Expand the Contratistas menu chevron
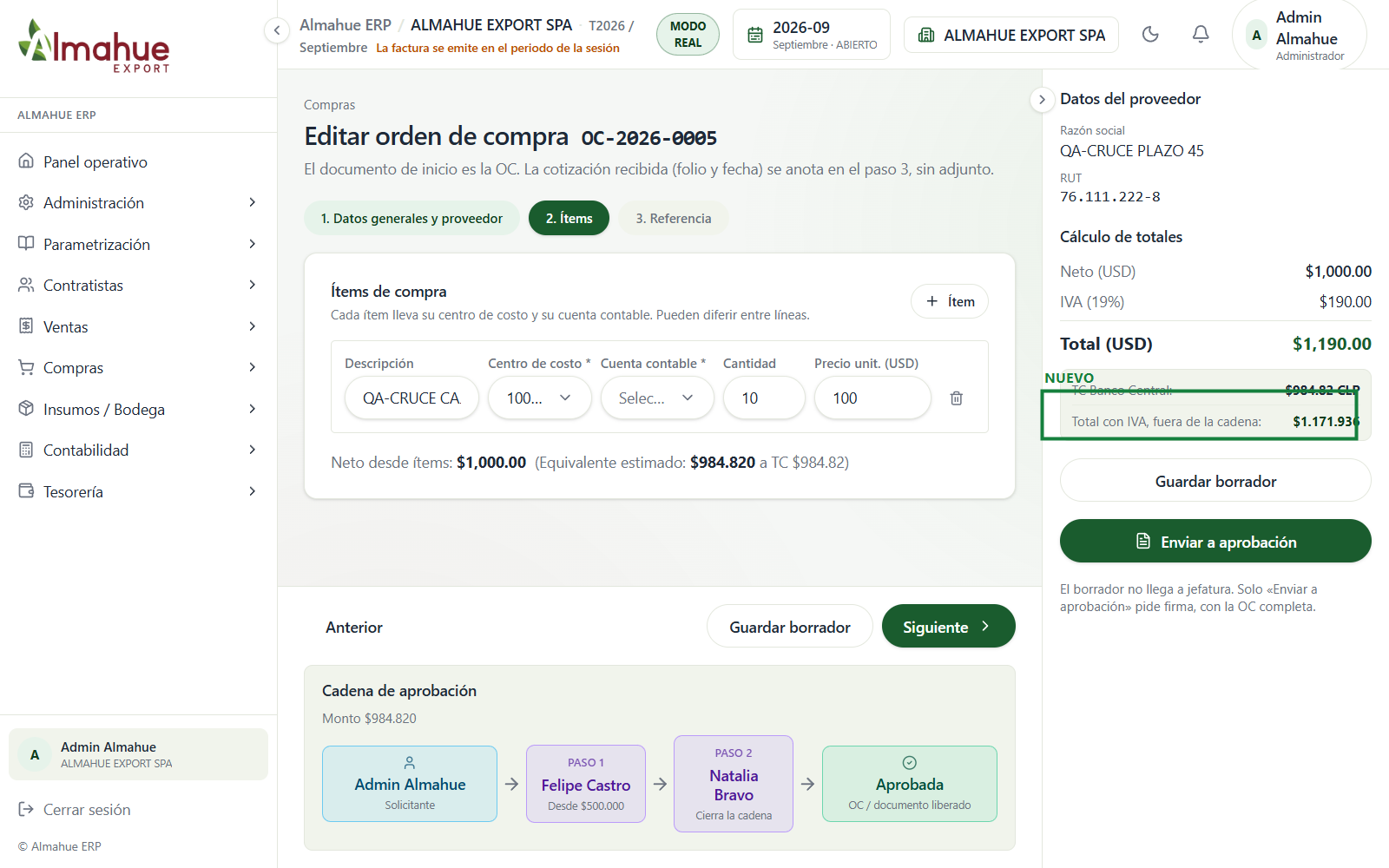 pos(253,285)
